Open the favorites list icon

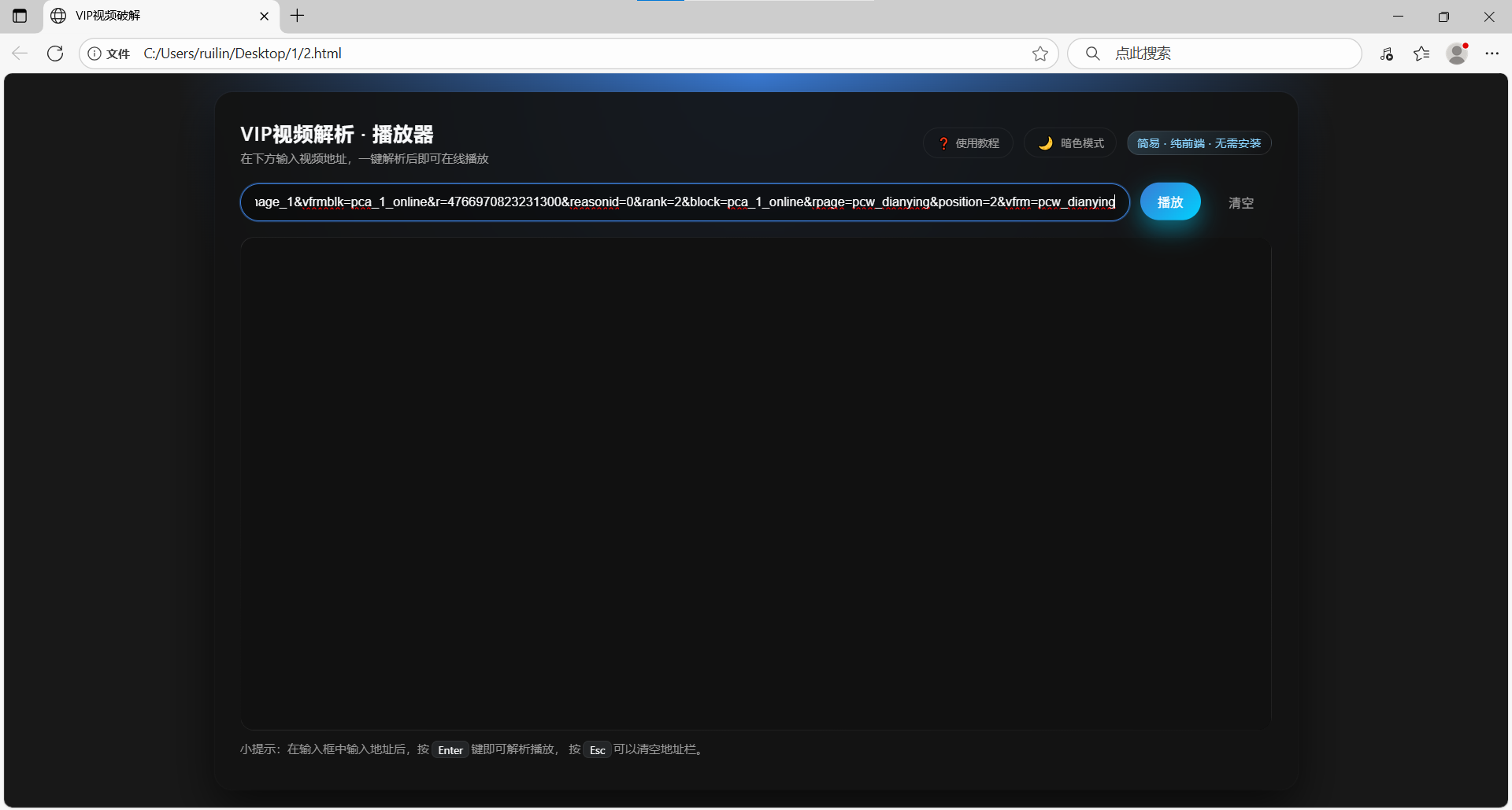[x=1422, y=54]
